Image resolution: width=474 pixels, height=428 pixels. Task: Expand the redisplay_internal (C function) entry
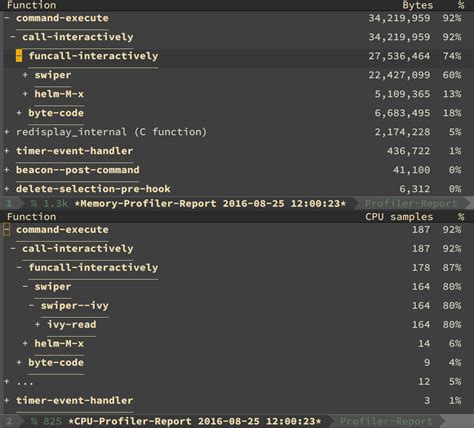7,132
